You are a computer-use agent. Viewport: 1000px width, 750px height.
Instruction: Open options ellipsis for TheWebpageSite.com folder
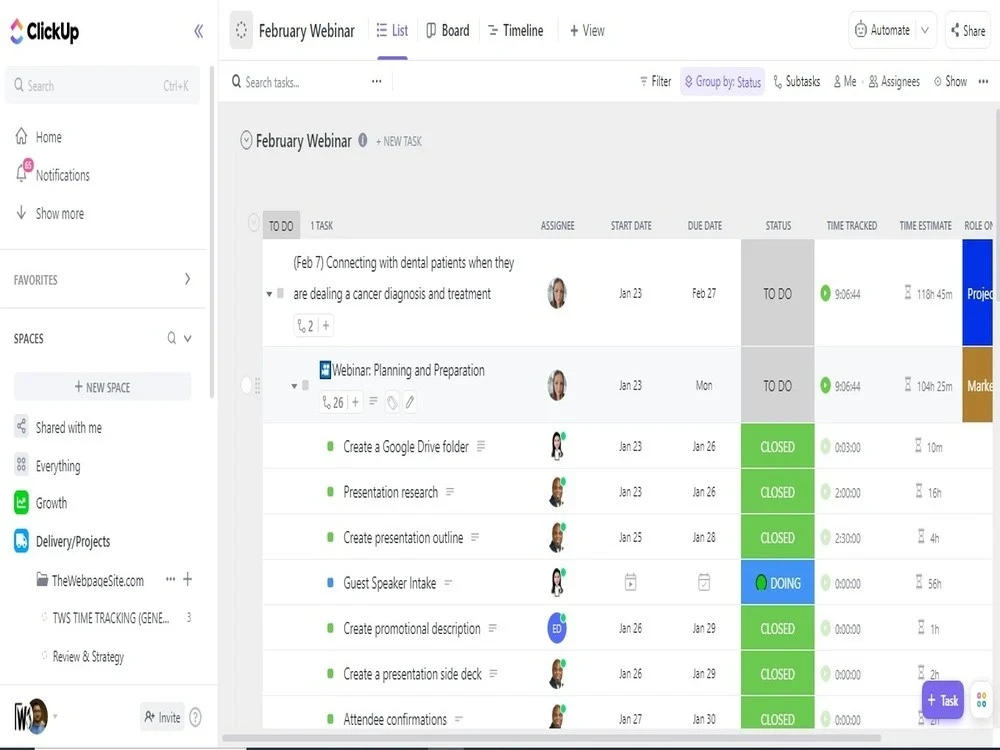(170, 579)
